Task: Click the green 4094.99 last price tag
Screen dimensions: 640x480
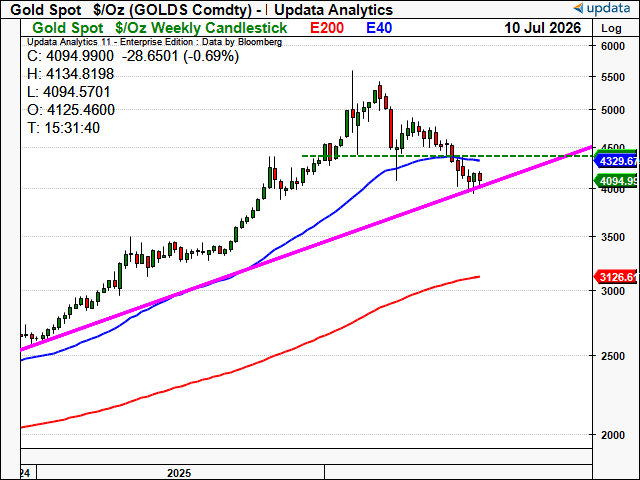Action: pyautogui.click(x=616, y=180)
